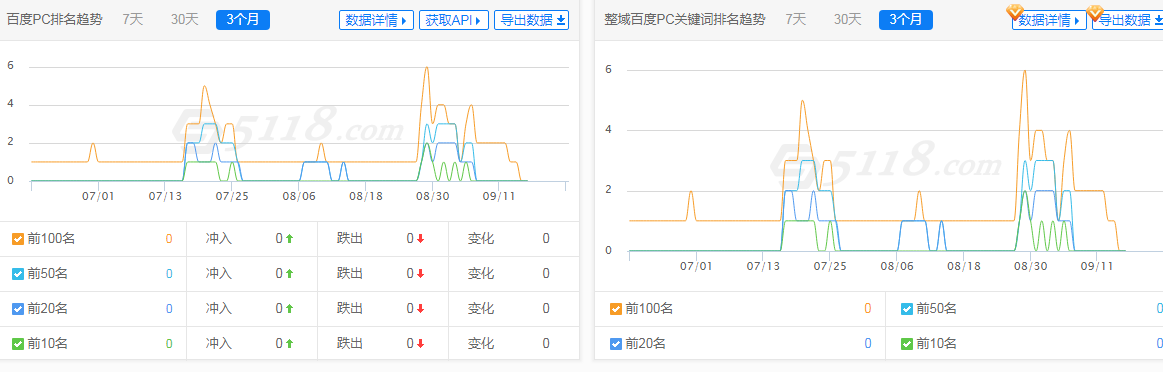
Task: Click the red down arrow in 前20名 row
Action: click(x=421, y=309)
